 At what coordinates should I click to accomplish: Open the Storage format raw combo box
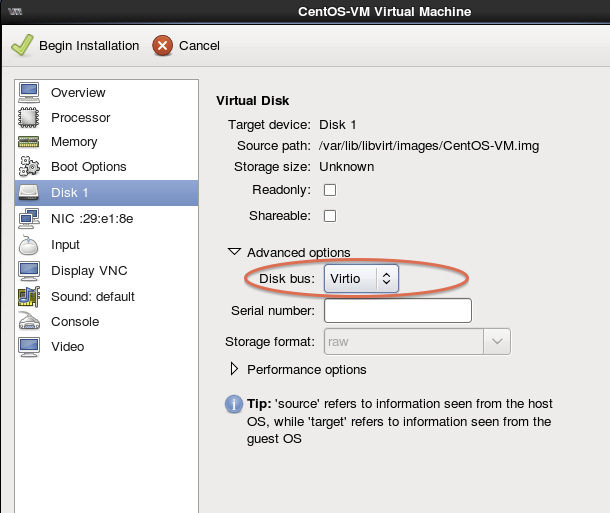click(417, 341)
